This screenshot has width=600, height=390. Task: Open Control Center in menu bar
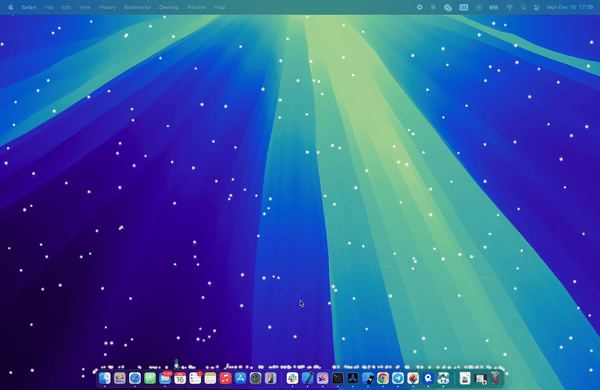click(536, 7)
